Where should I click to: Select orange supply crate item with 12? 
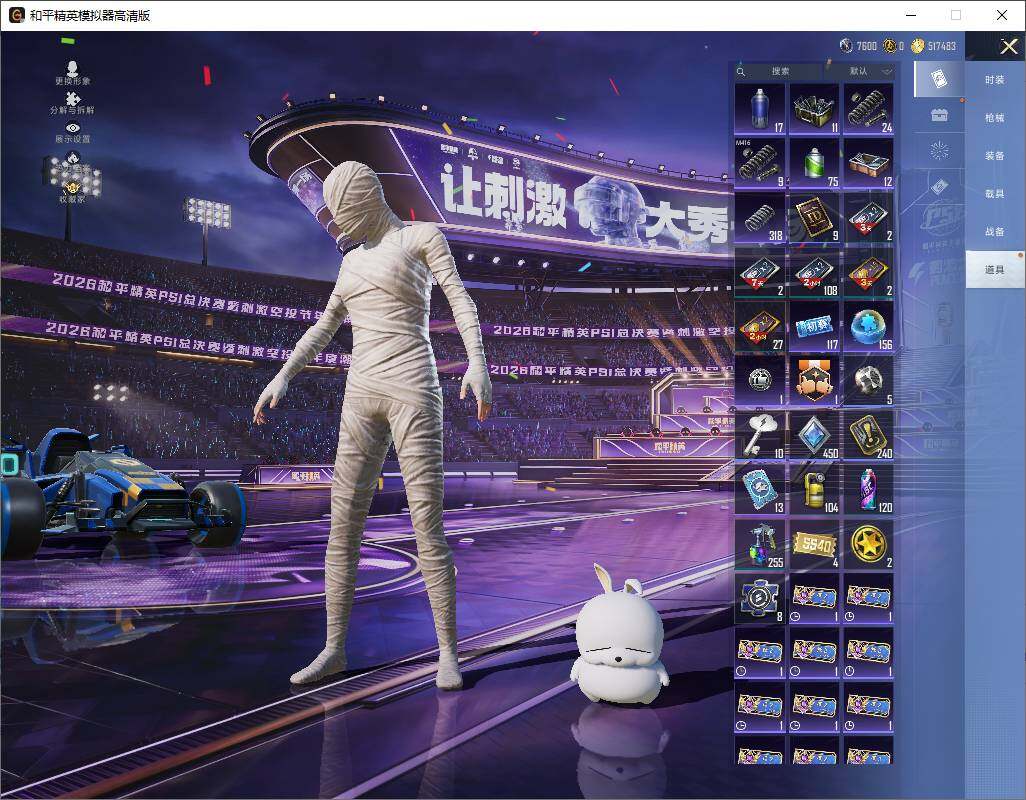click(x=868, y=163)
